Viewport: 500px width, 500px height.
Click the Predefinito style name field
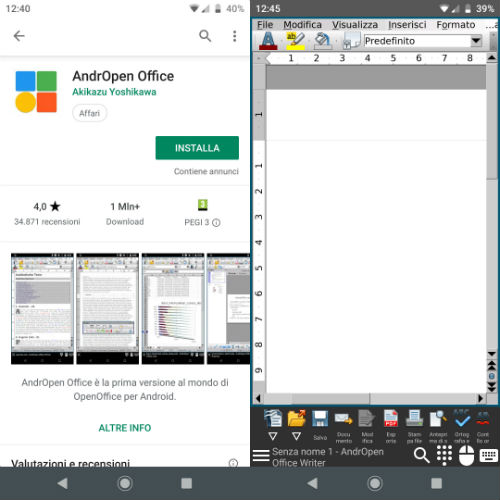417,41
